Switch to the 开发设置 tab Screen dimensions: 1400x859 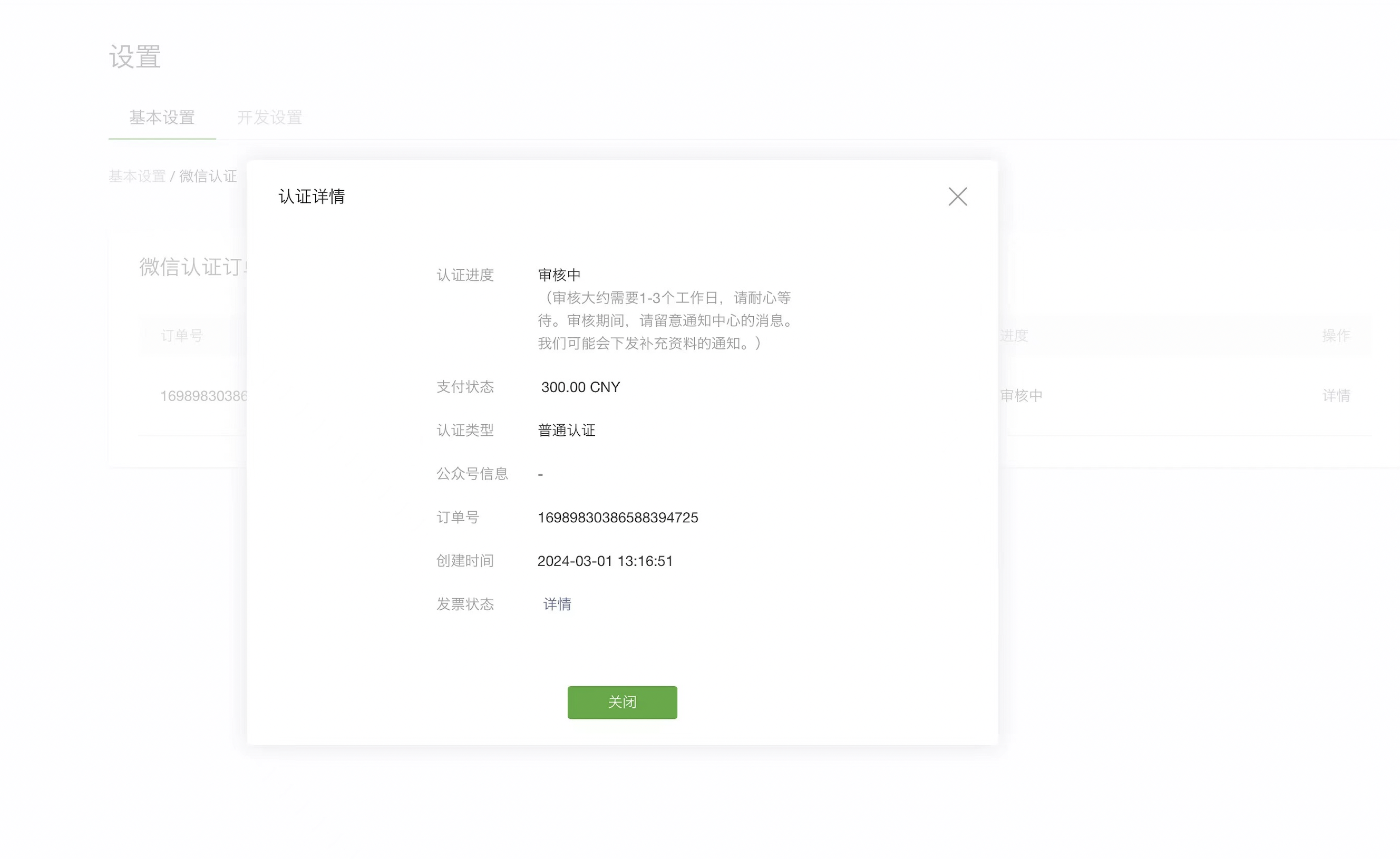tap(269, 118)
